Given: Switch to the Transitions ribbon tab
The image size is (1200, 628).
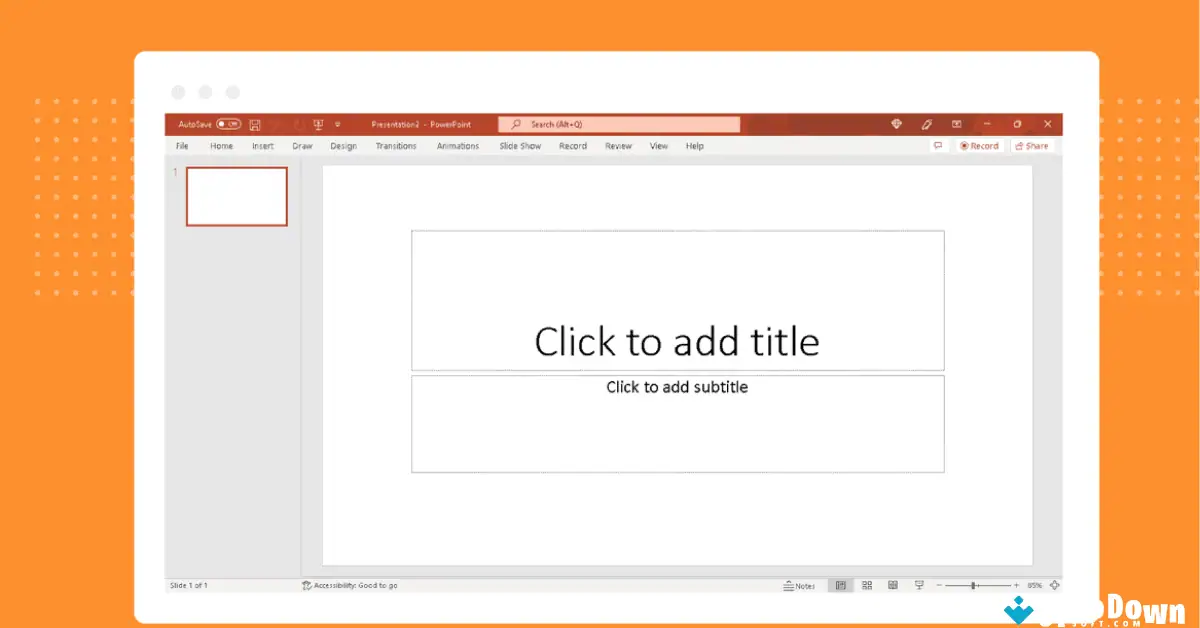Looking at the screenshot, I should 396,146.
